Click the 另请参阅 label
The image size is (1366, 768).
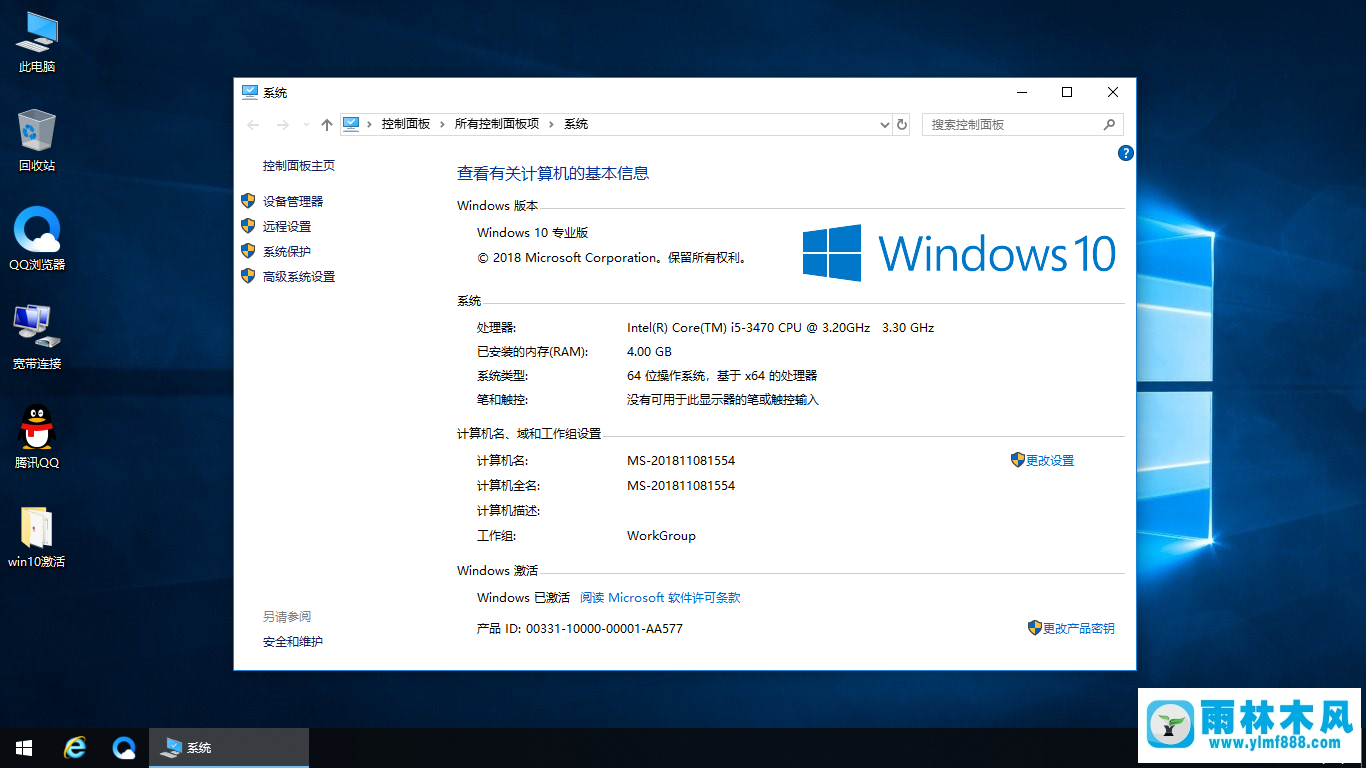pos(287,616)
